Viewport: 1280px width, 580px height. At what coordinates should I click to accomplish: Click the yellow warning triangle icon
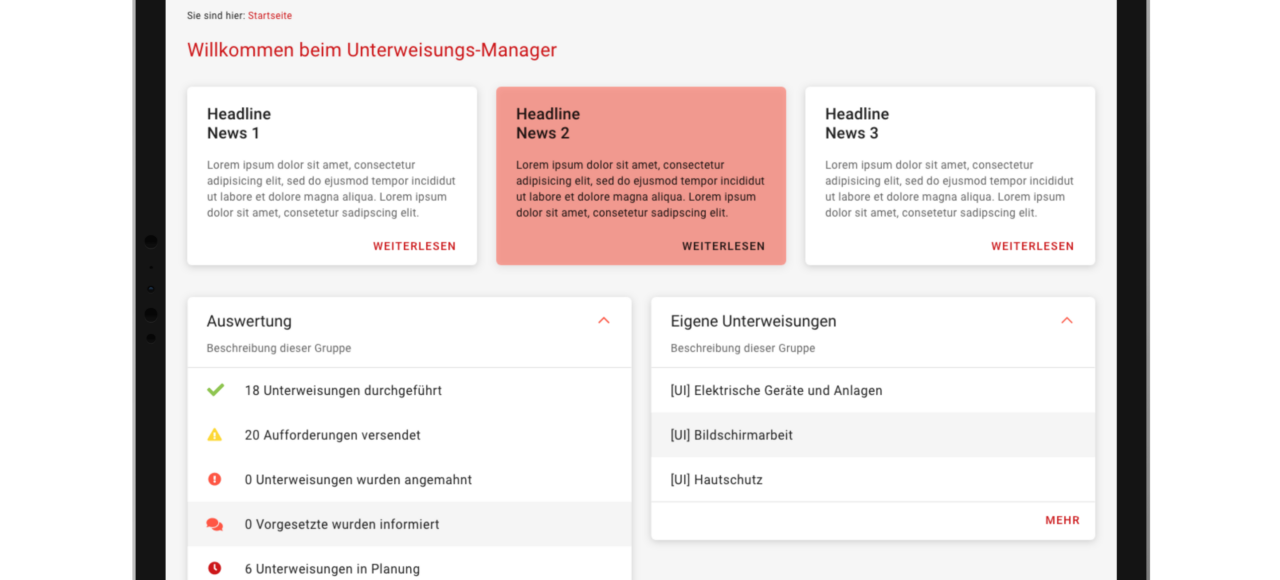pos(214,435)
